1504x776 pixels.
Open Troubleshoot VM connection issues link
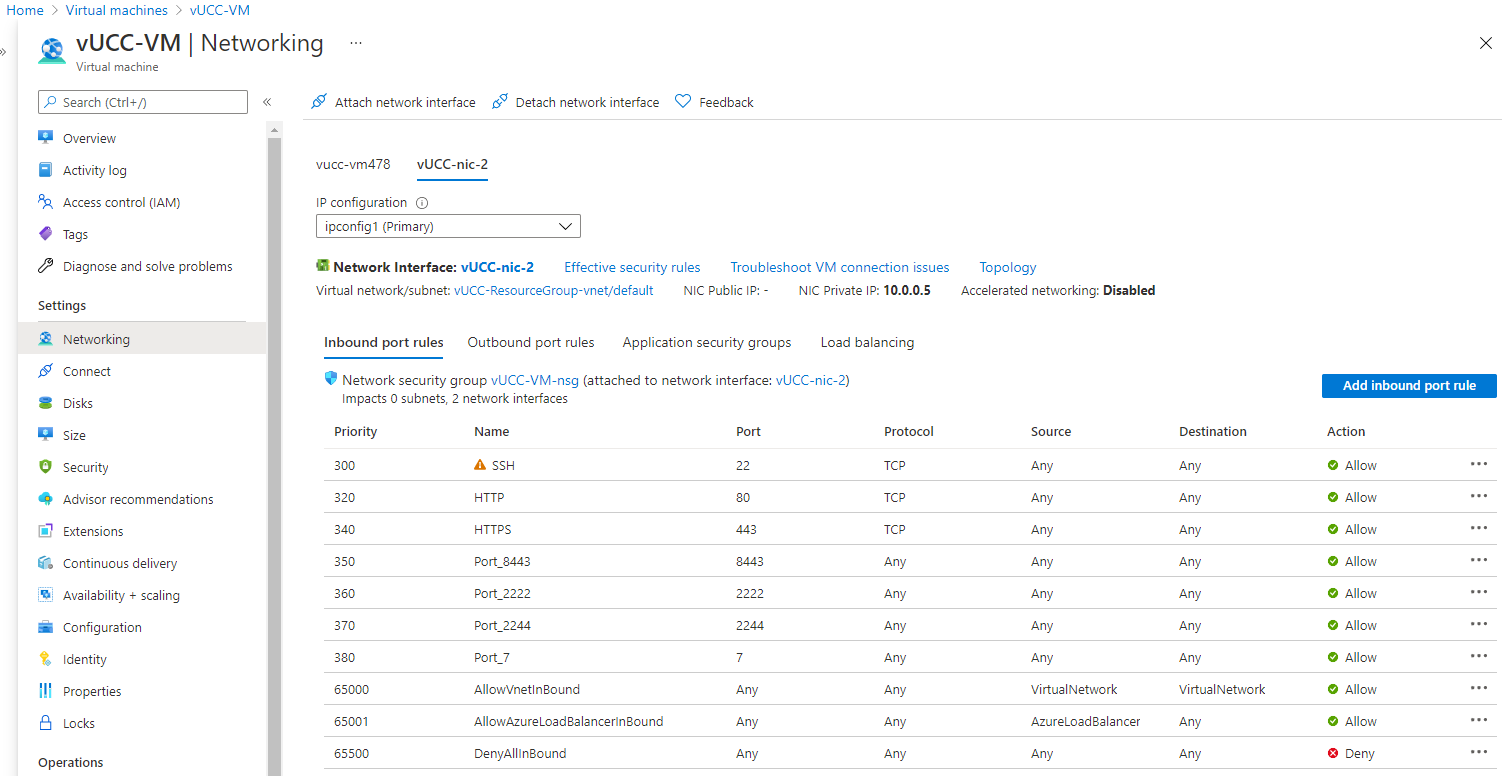click(x=840, y=267)
